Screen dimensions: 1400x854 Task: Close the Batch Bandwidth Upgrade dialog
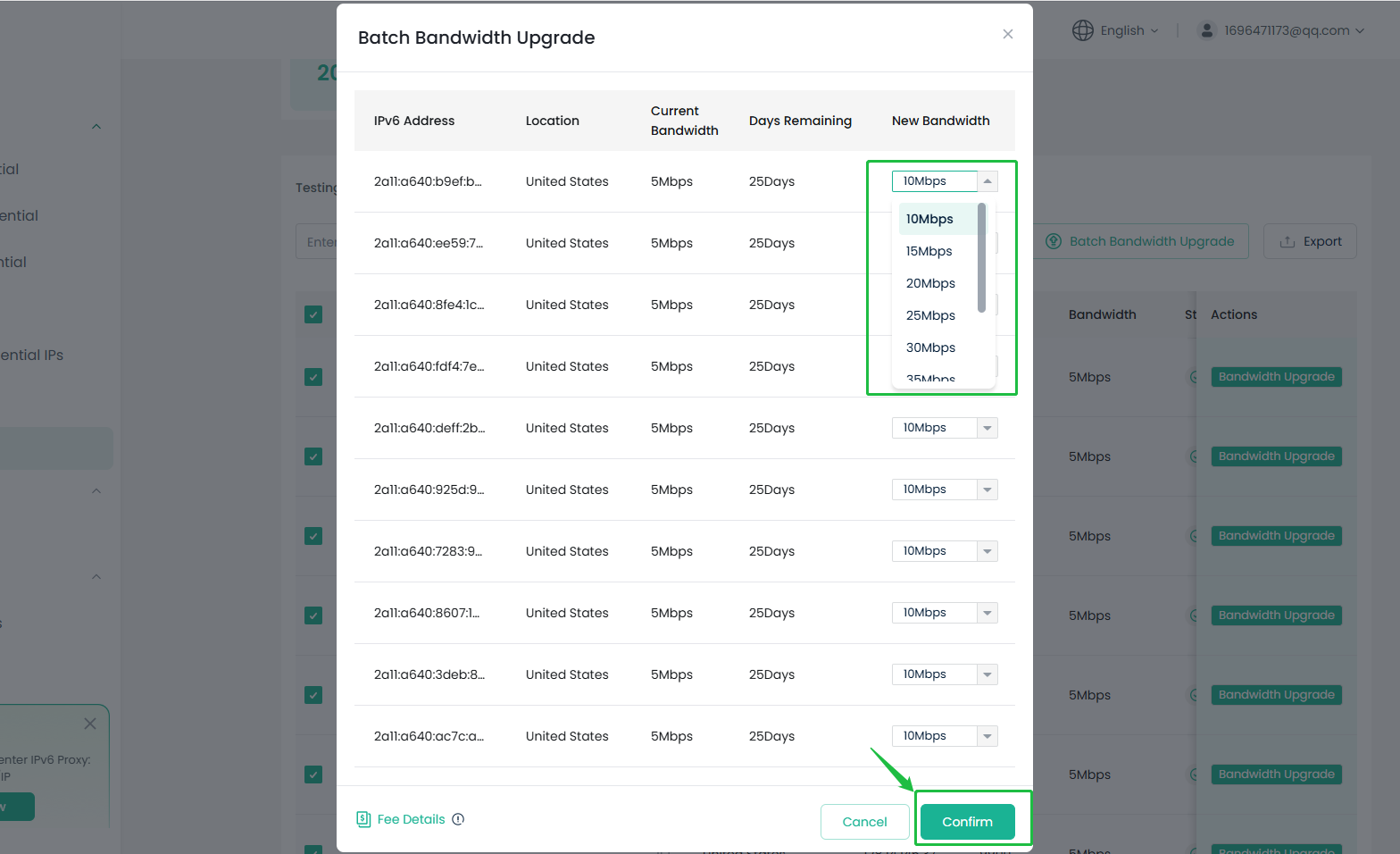click(1007, 34)
